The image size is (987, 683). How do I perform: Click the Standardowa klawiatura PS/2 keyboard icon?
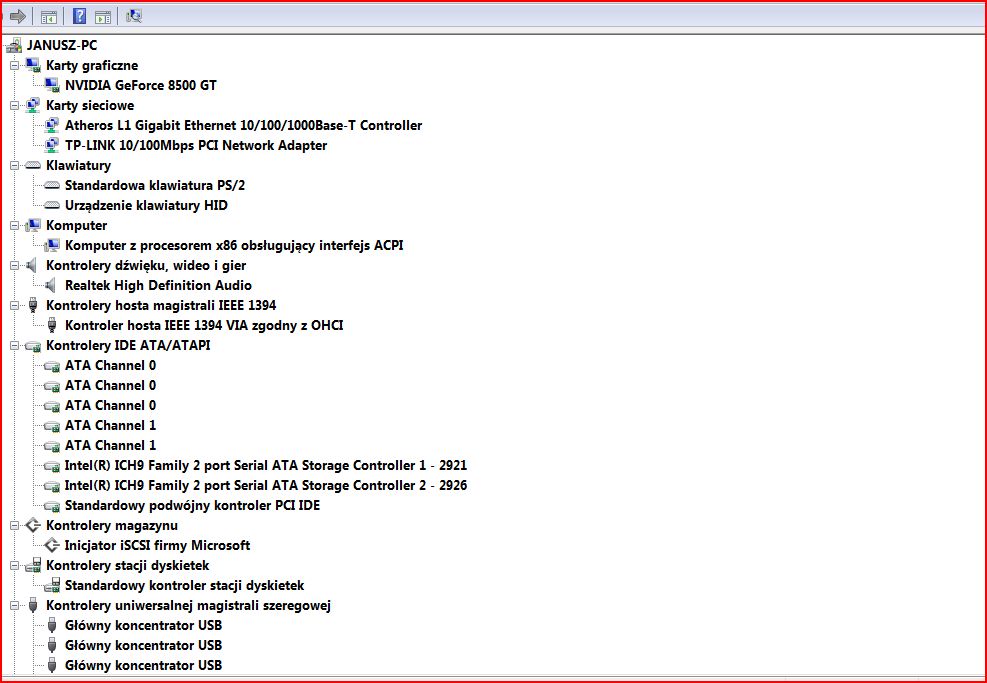[52, 186]
